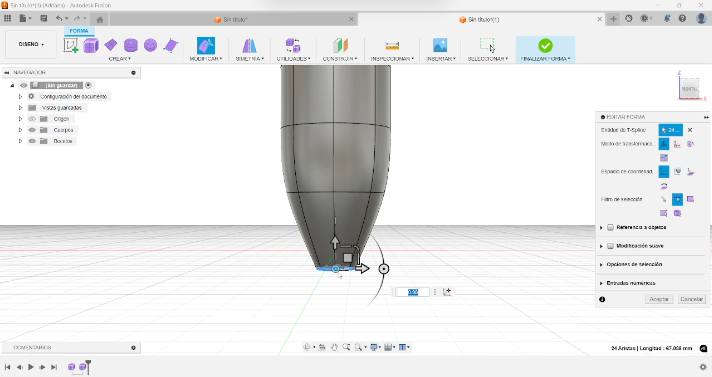Expand Configuración del documento tree node
Viewport: 712px width, 377px height.
click(x=20, y=96)
